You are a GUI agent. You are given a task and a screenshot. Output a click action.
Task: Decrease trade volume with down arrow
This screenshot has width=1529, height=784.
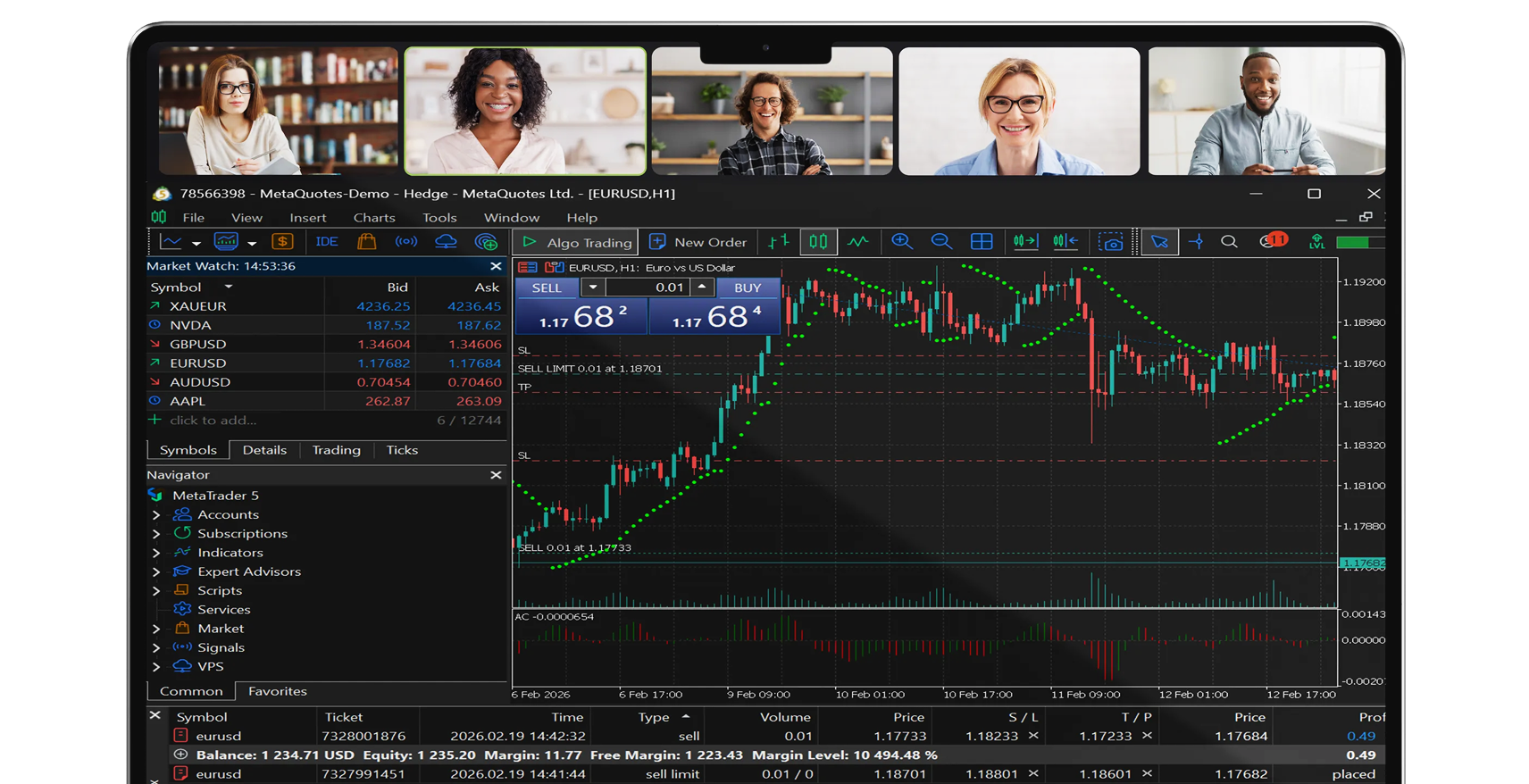coord(593,288)
